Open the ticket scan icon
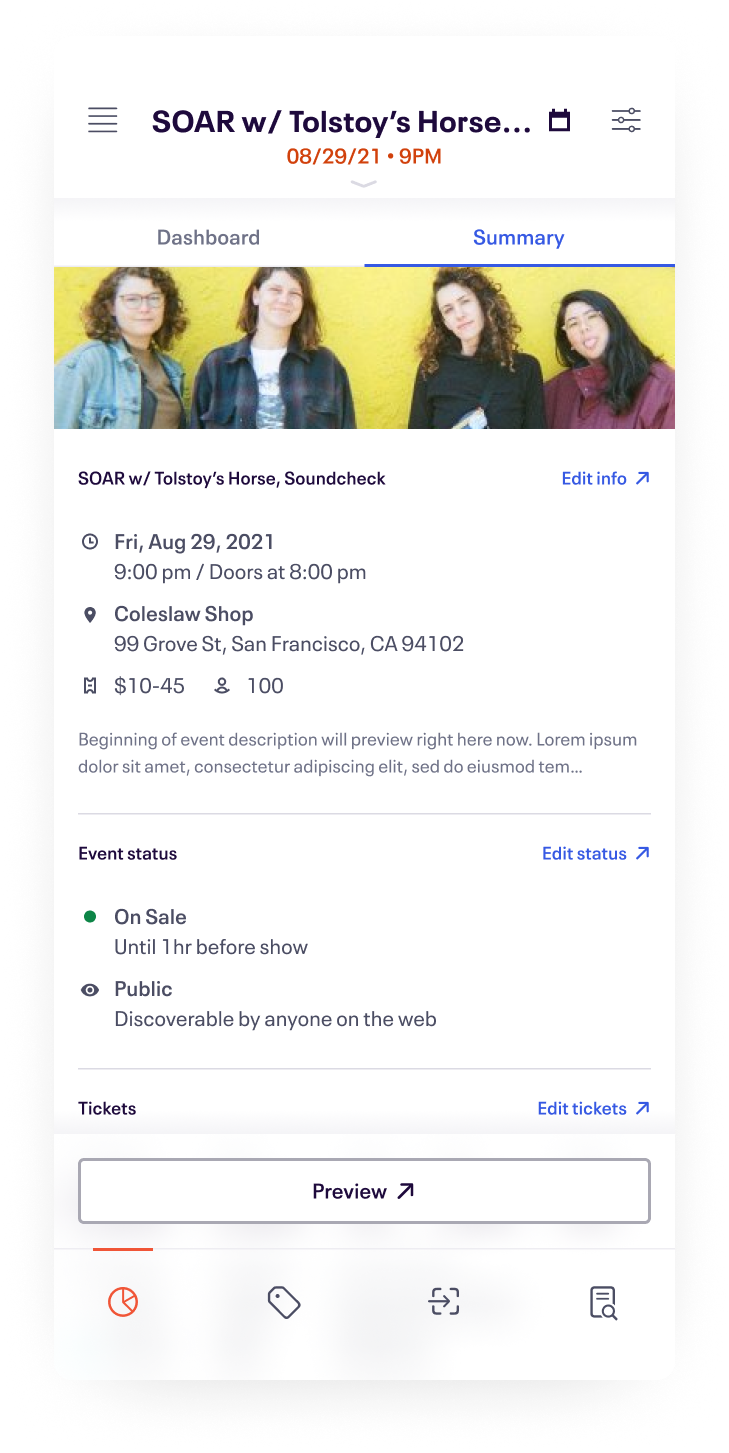Screen dimensions: 729x1453 [x=444, y=1302]
